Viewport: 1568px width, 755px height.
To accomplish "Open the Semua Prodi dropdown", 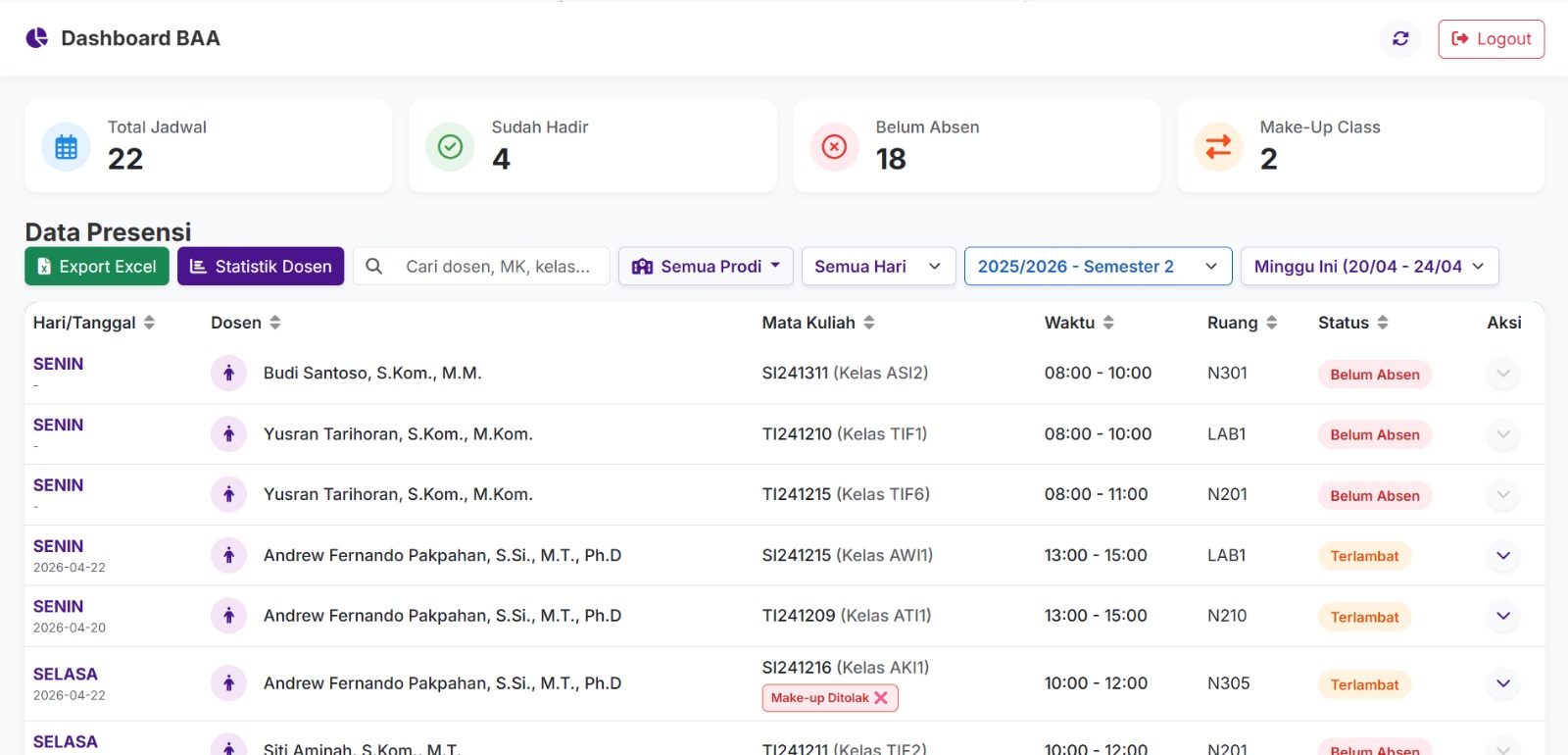I will 706,266.
